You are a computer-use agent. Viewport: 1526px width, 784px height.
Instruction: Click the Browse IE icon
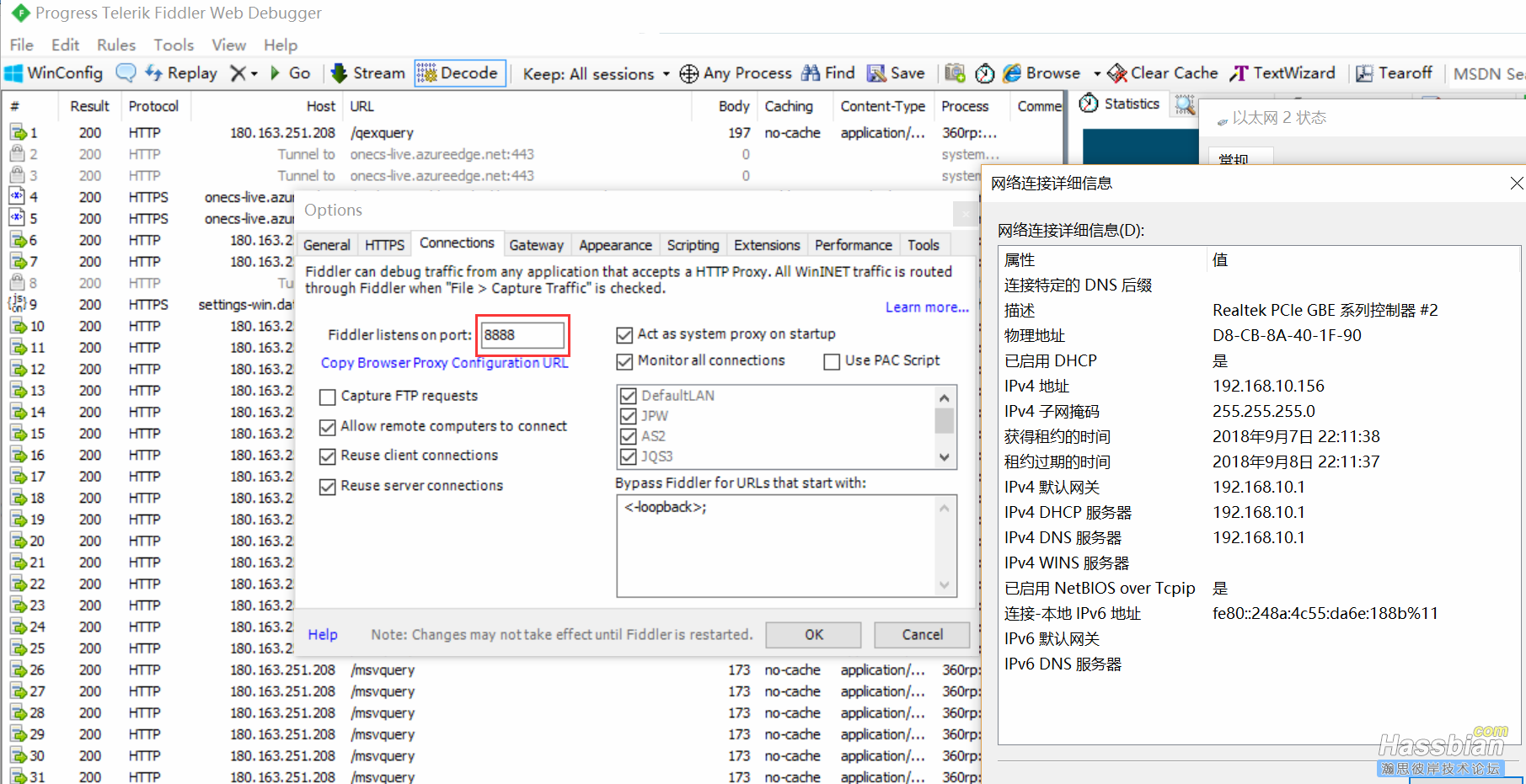tap(1012, 73)
